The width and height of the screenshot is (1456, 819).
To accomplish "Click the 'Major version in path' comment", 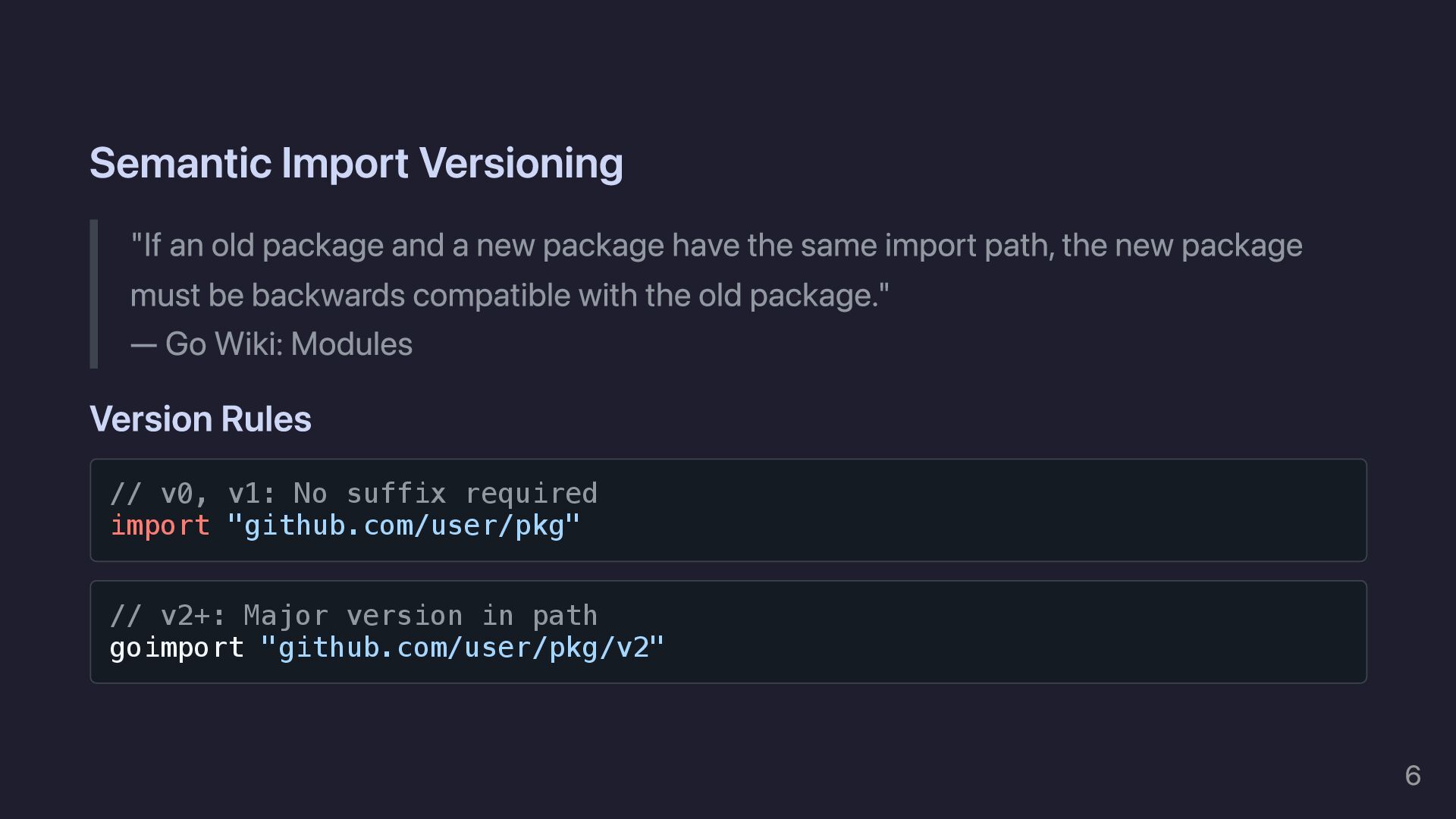I will click(x=420, y=616).
